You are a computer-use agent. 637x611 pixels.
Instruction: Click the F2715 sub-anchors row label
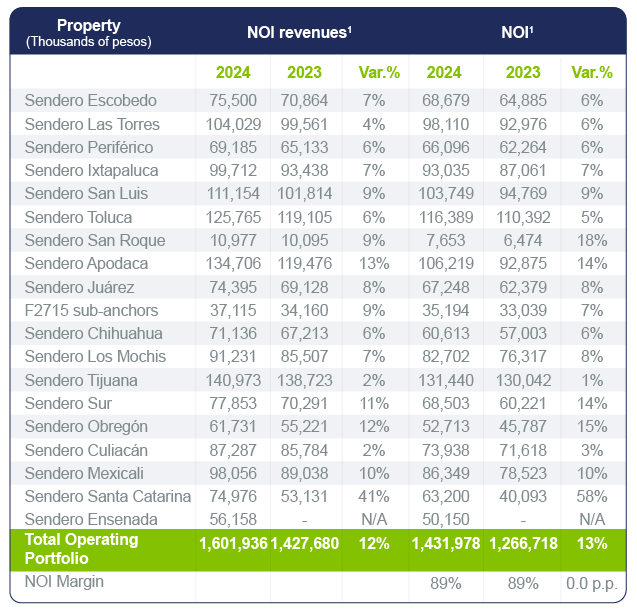click(x=86, y=310)
